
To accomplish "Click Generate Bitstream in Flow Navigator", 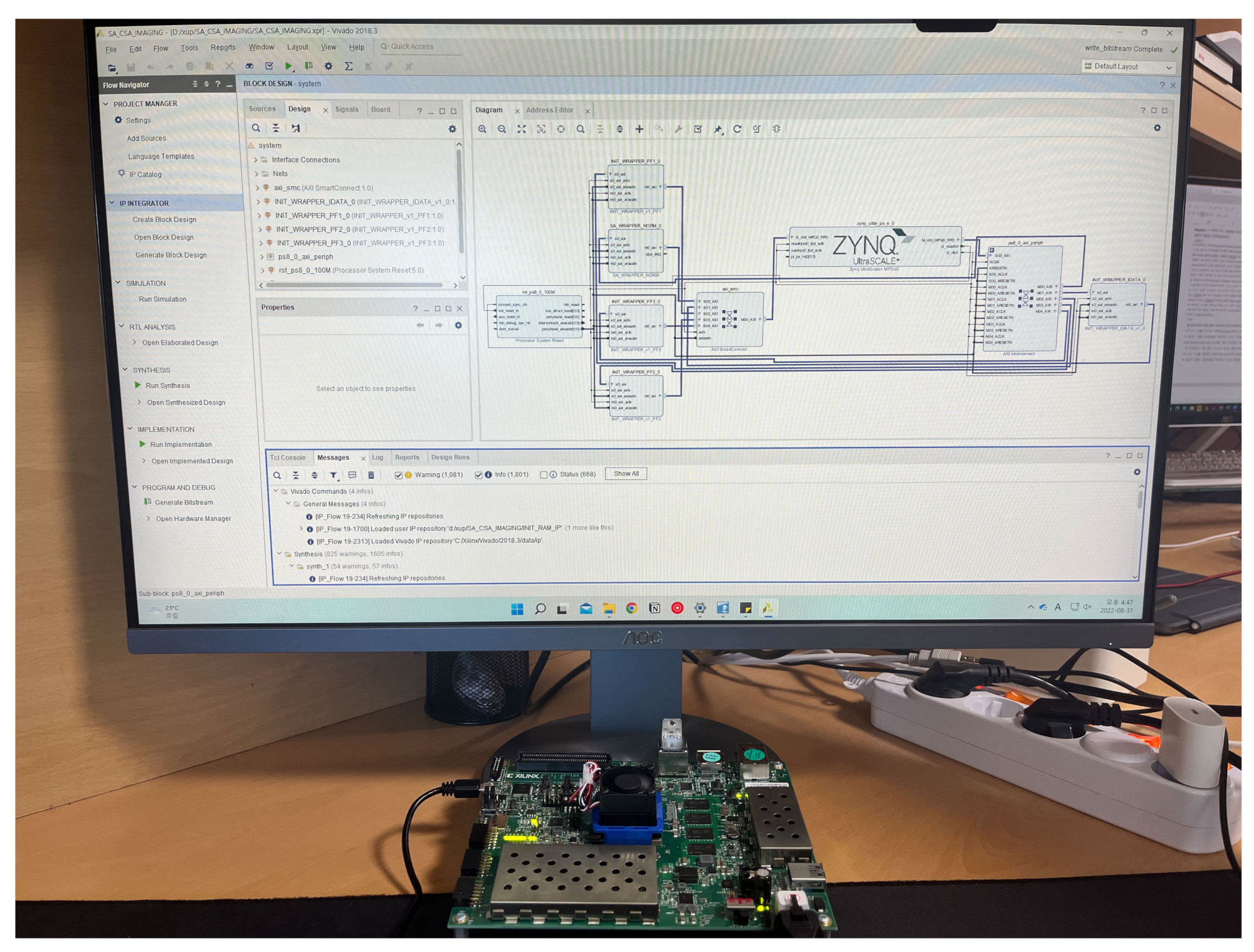I will click(184, 503).
